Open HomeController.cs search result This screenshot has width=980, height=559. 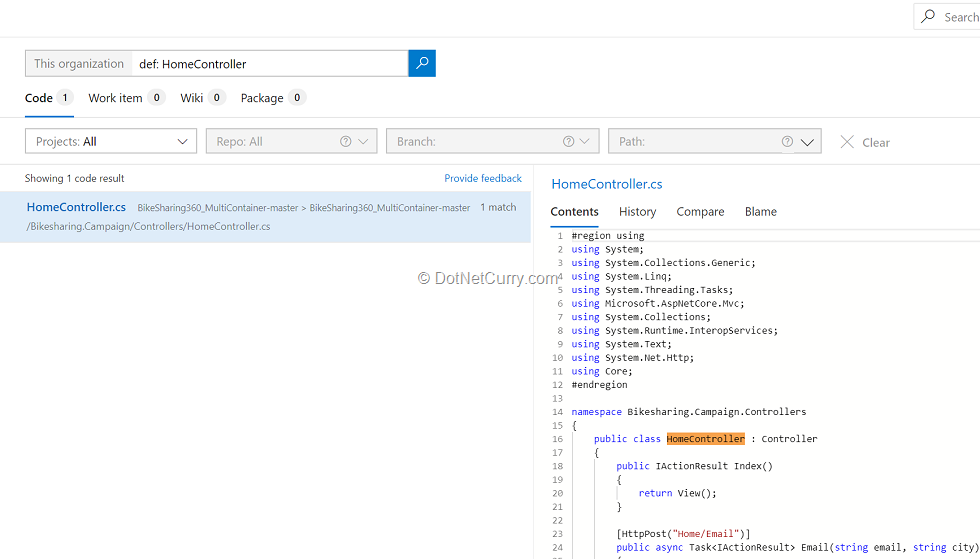click(x=76, y=207)
